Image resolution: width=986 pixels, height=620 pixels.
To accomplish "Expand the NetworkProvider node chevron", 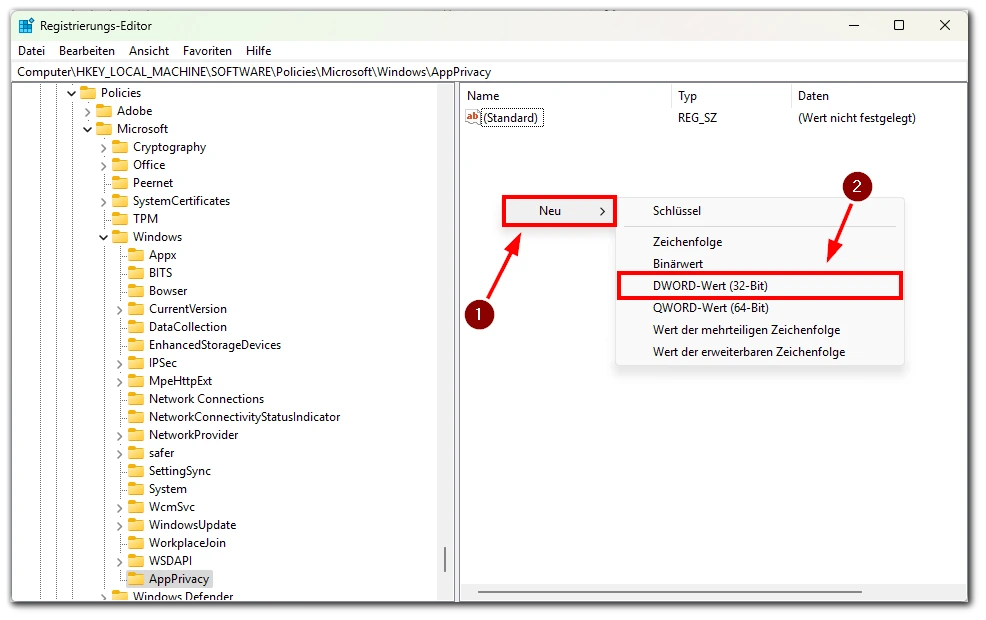I will [119, 436].
